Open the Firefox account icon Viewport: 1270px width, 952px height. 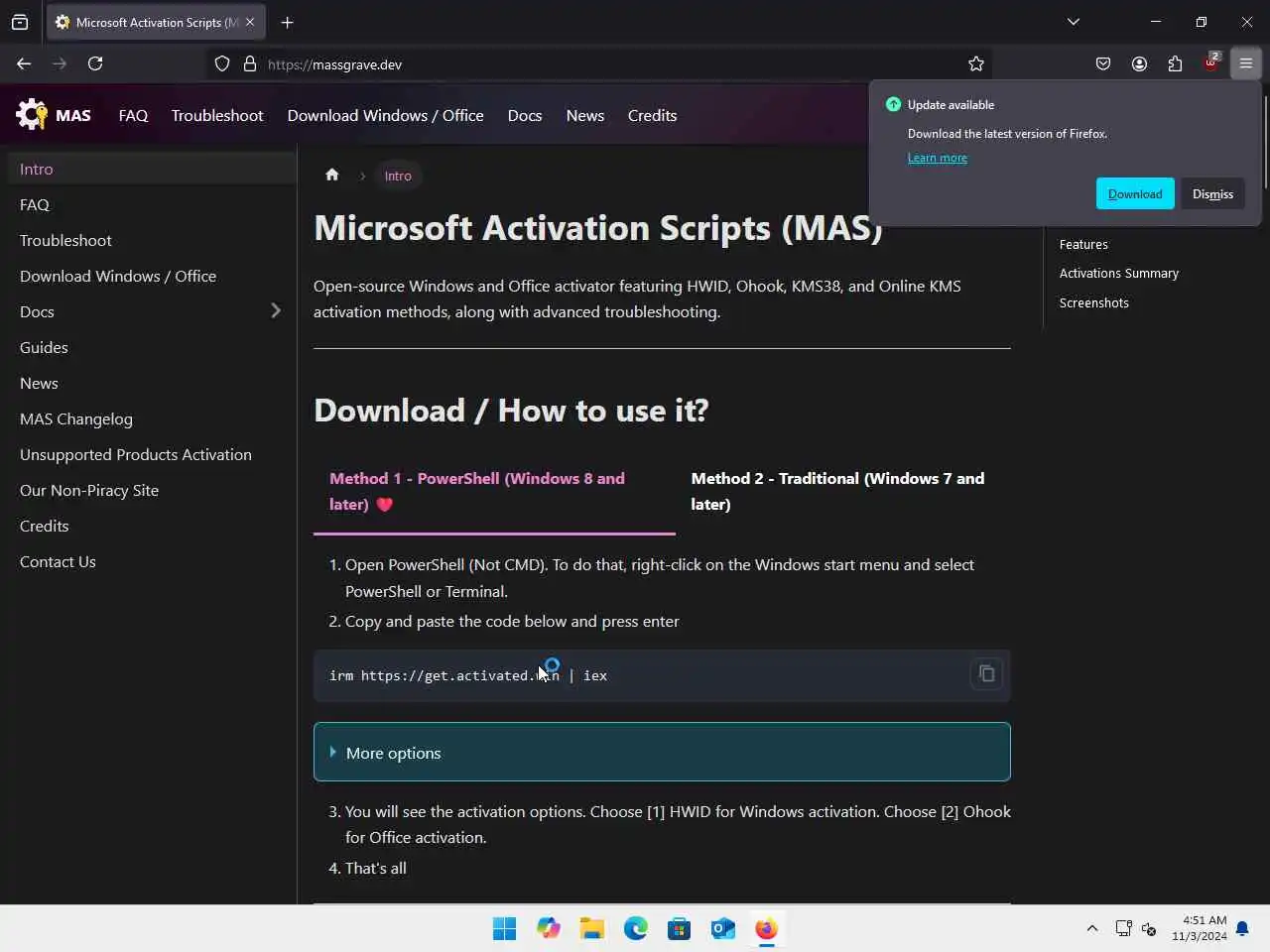[x=1139, y=63]
